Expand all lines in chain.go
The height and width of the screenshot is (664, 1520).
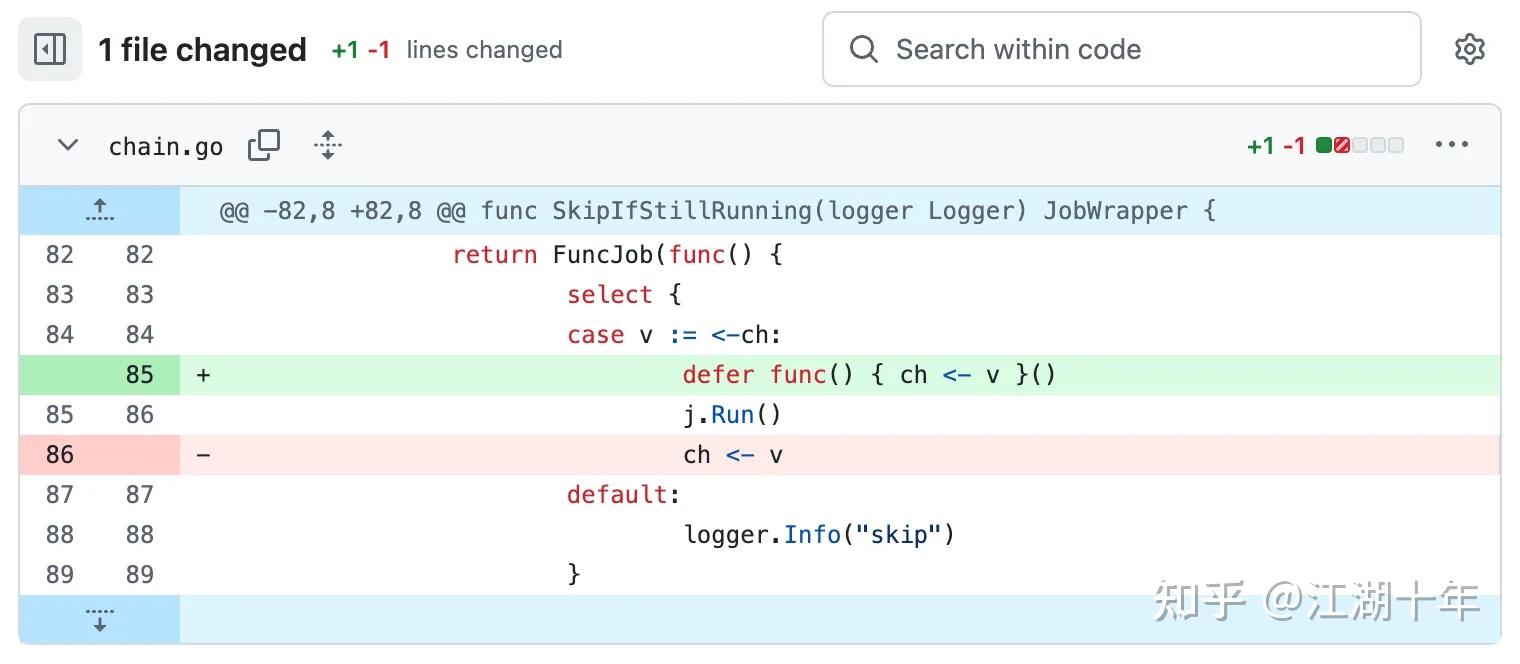click(327, 146)
